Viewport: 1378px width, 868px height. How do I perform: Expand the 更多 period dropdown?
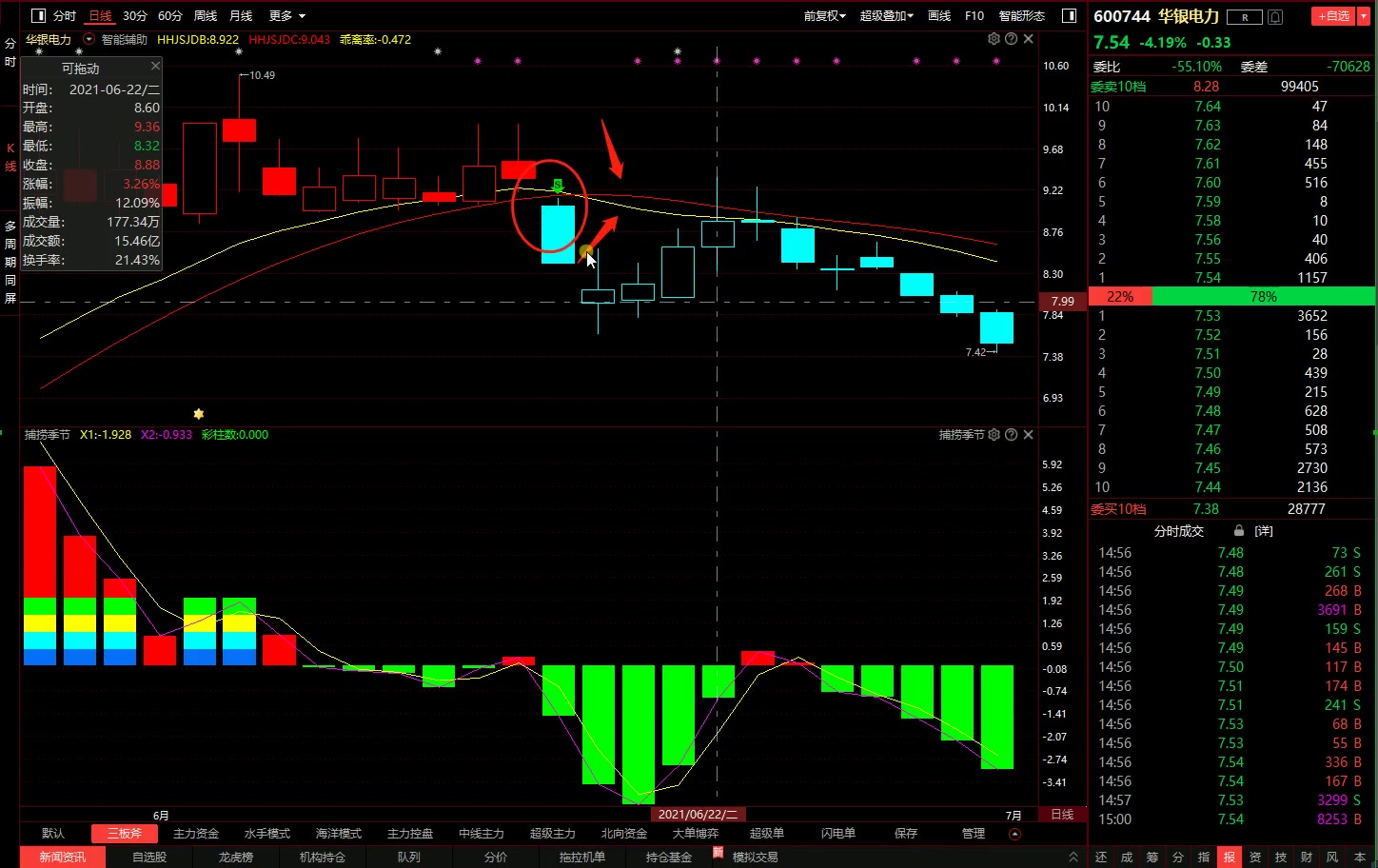click(287, 16)
